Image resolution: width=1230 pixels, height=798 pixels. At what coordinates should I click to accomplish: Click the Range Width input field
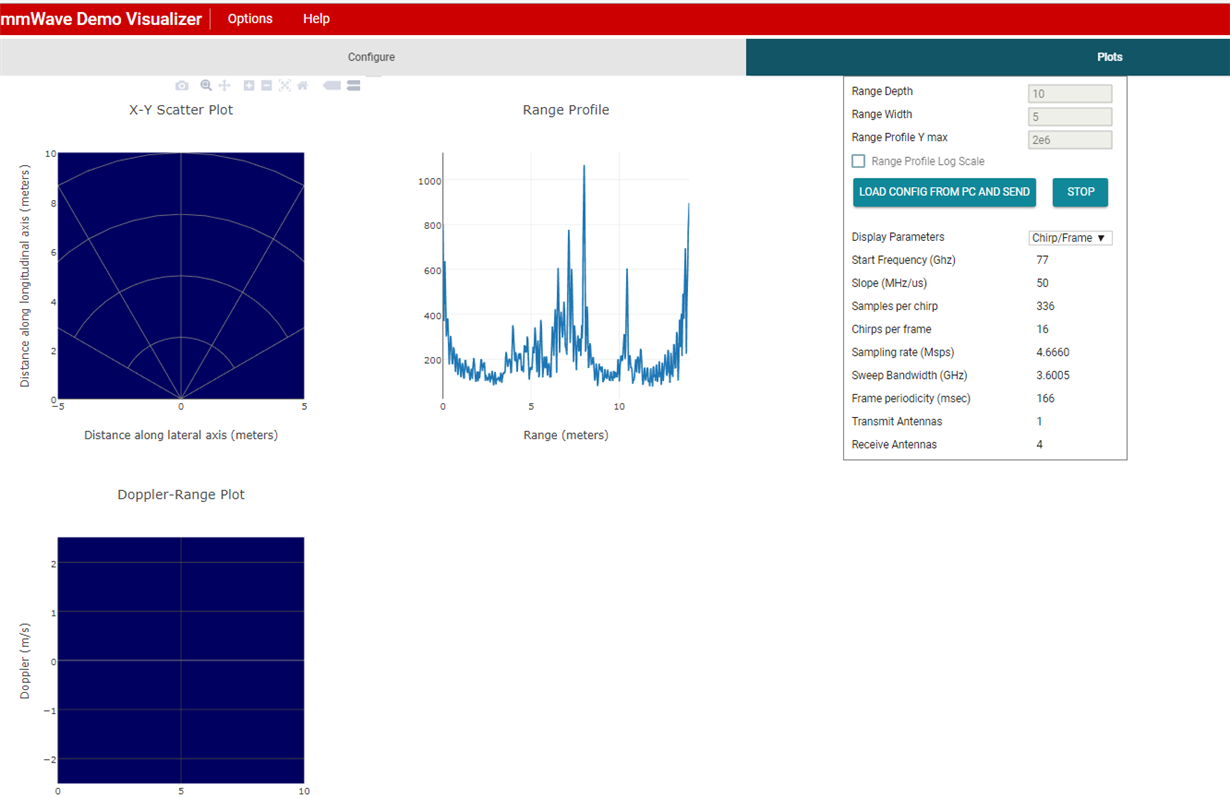(1070, 117)
